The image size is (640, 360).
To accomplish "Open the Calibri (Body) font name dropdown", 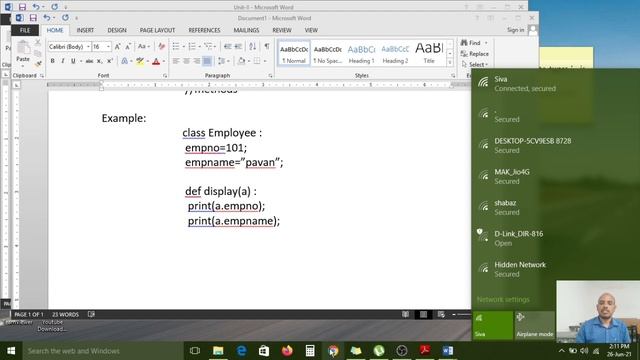I will (x=88, y=47).
